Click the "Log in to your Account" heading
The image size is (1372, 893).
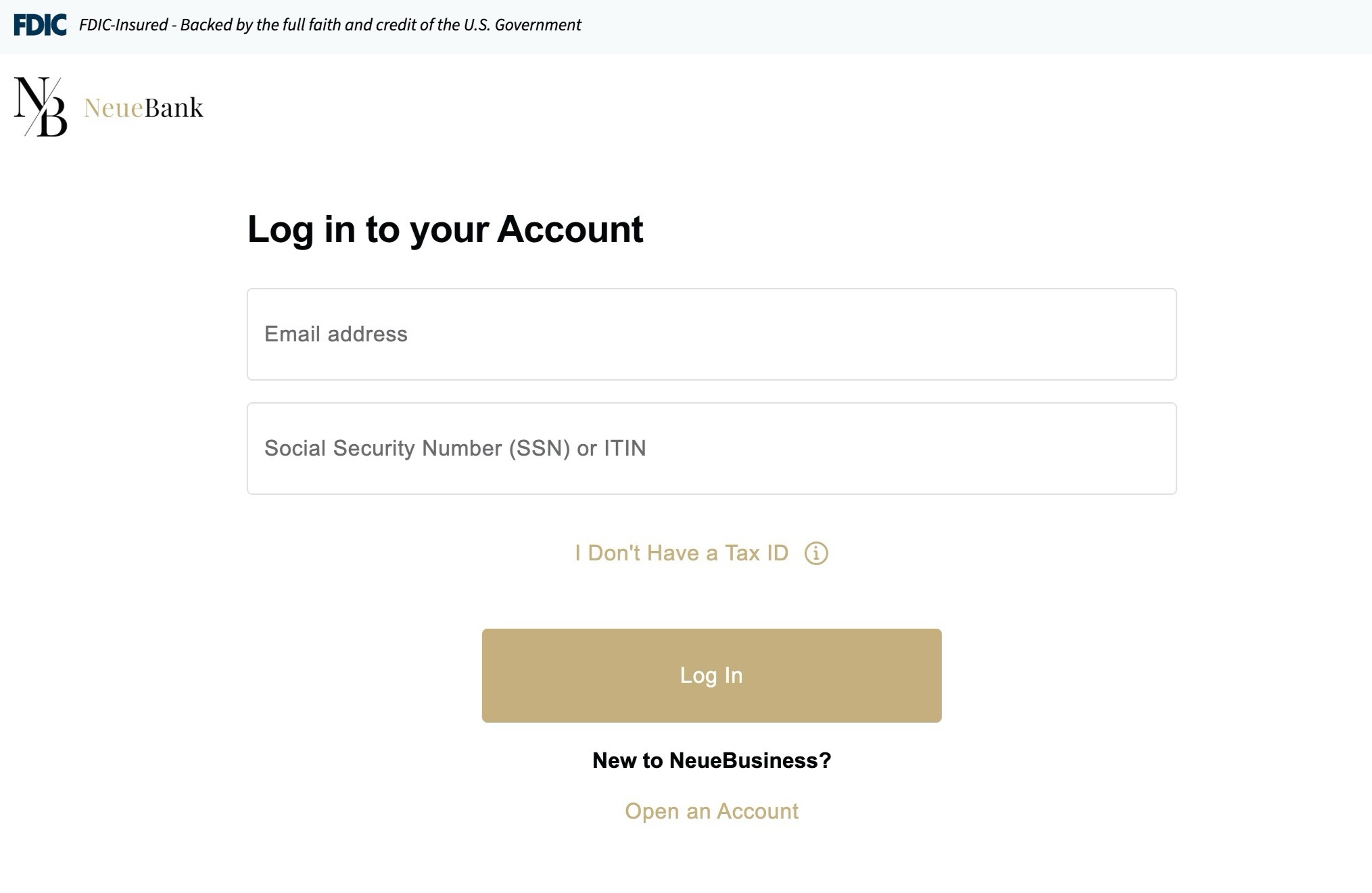point(445,229)
